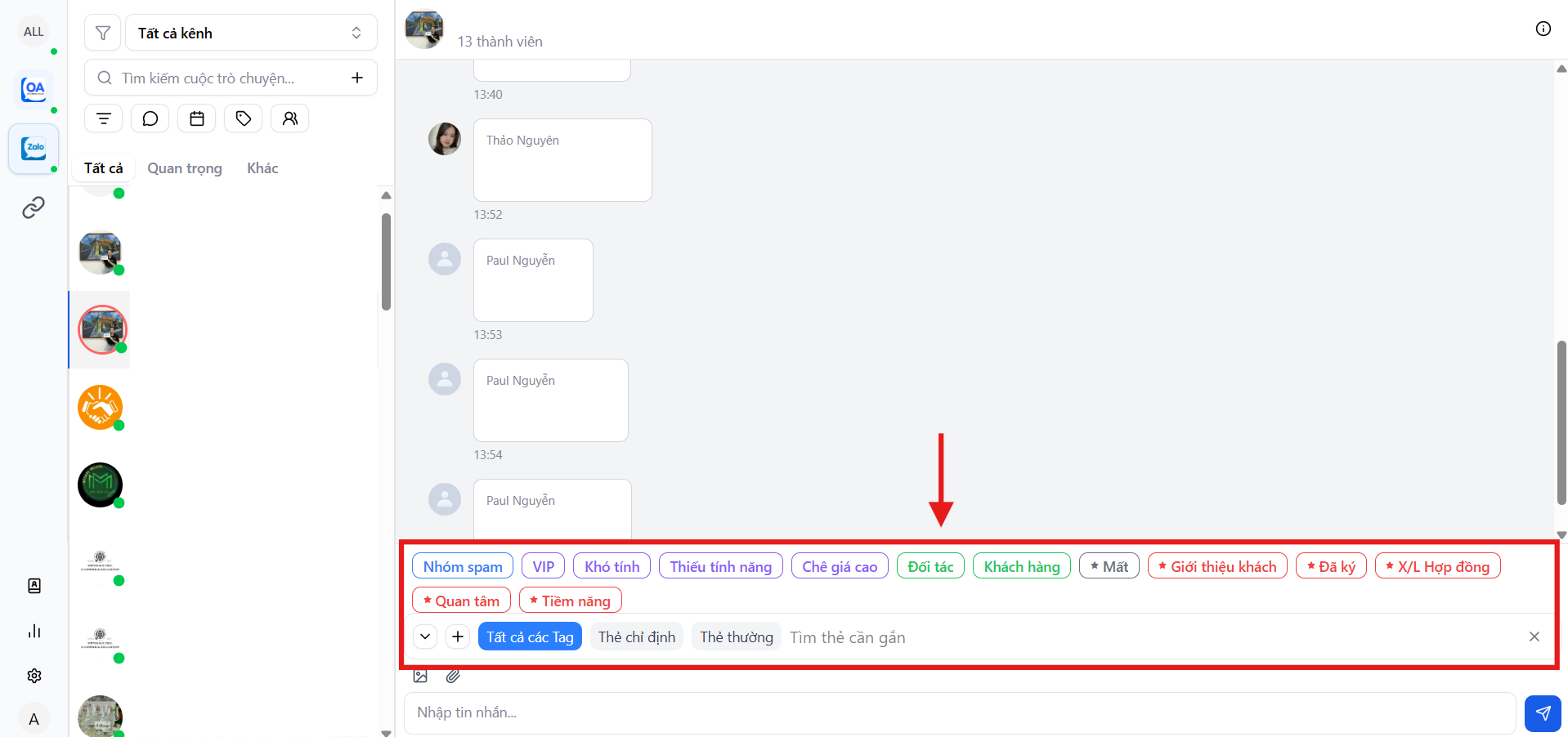The height and width of the screenshot is (737, 1568).
Task: Click the filter funnel icon
Action: 103,33
